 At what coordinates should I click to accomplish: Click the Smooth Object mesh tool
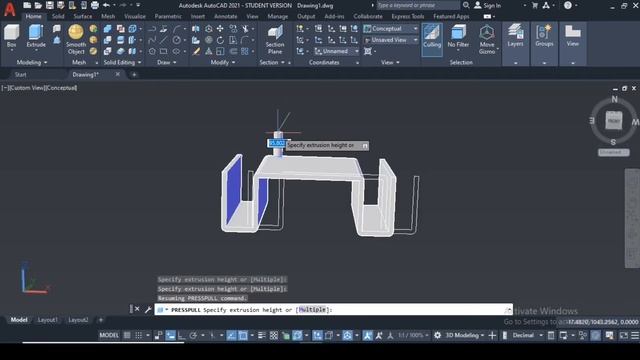coord(76,39)
